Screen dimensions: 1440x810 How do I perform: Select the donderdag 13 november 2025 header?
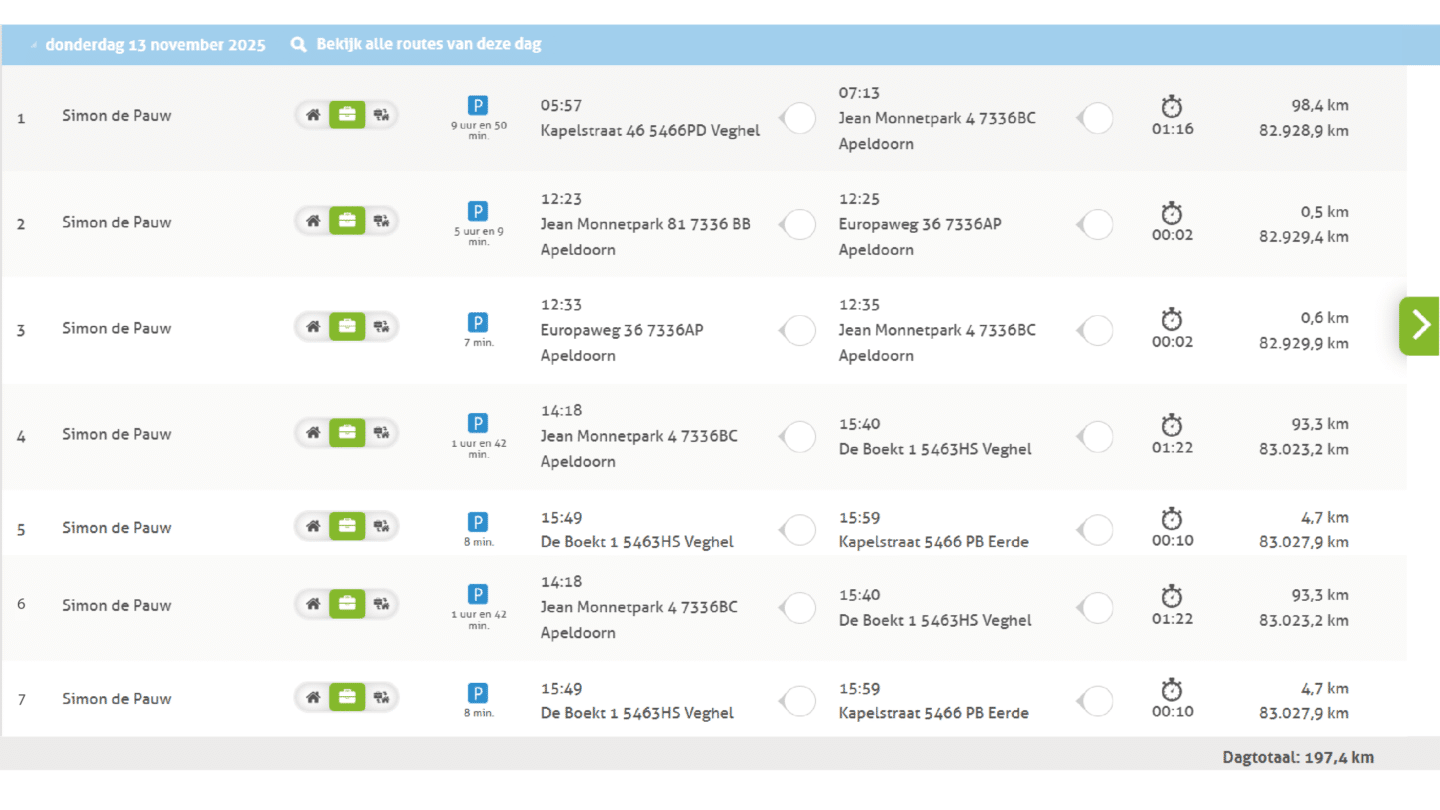click(x=155, y=45)
